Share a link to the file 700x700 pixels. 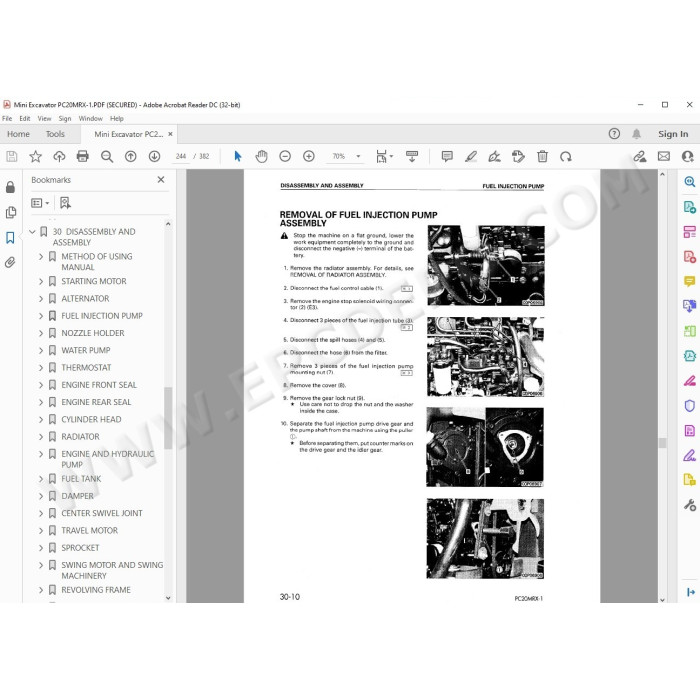[x=640, y=156]
